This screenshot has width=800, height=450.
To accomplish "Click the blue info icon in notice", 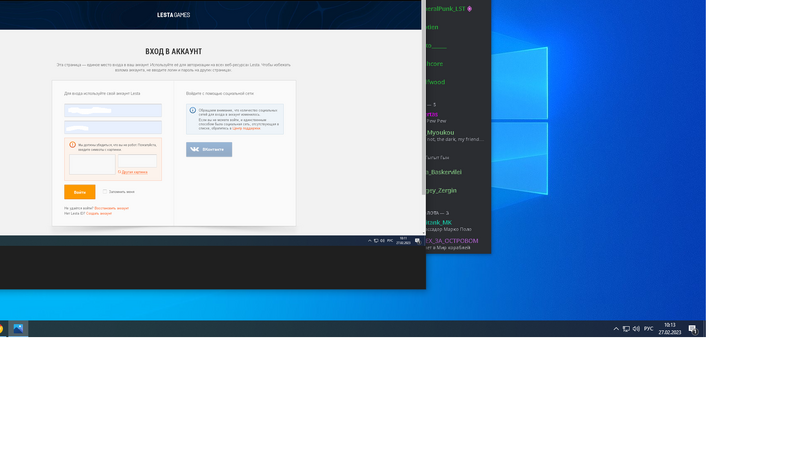I will coord(192,110).
